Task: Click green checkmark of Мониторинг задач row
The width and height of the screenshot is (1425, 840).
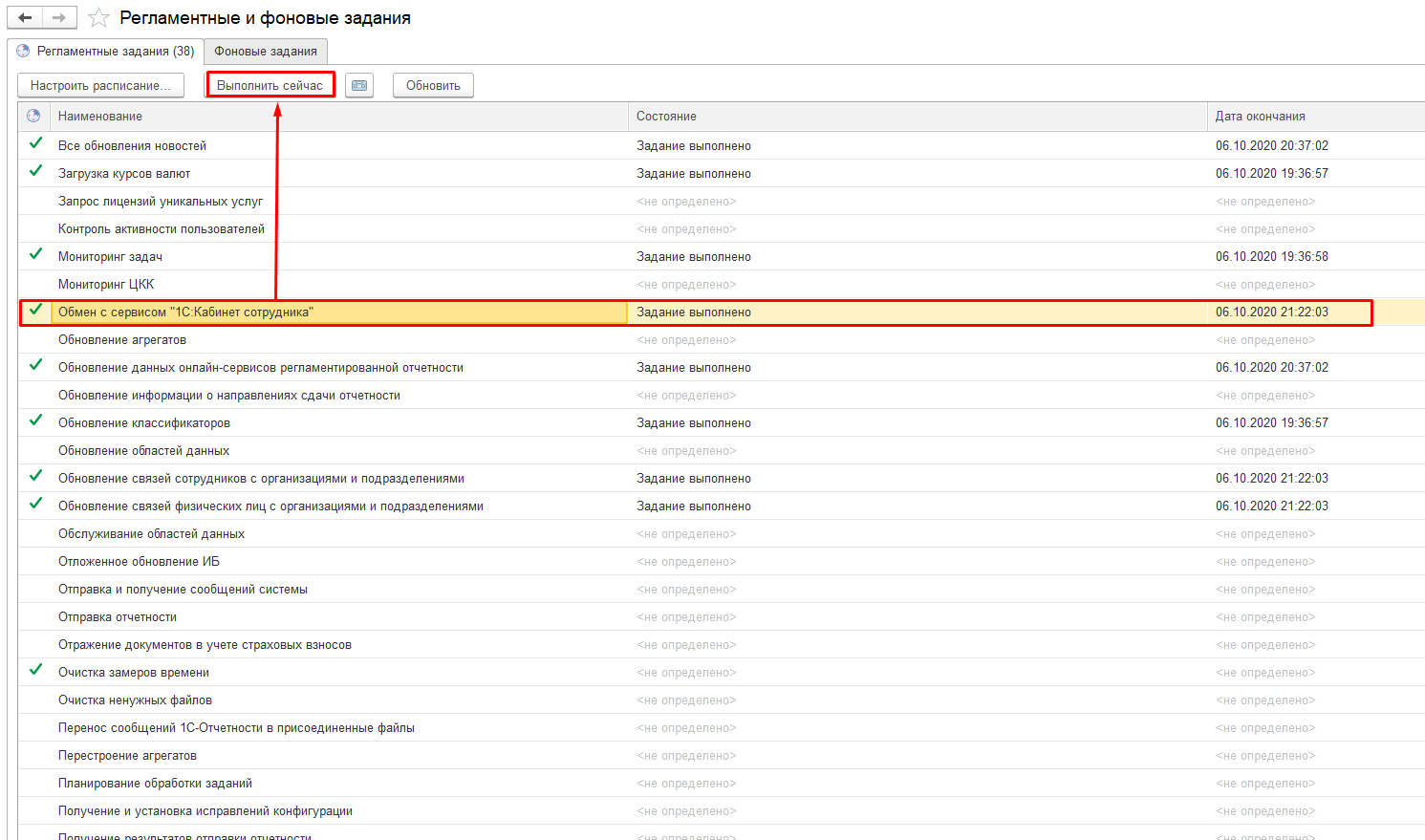Action: [35, 254]
